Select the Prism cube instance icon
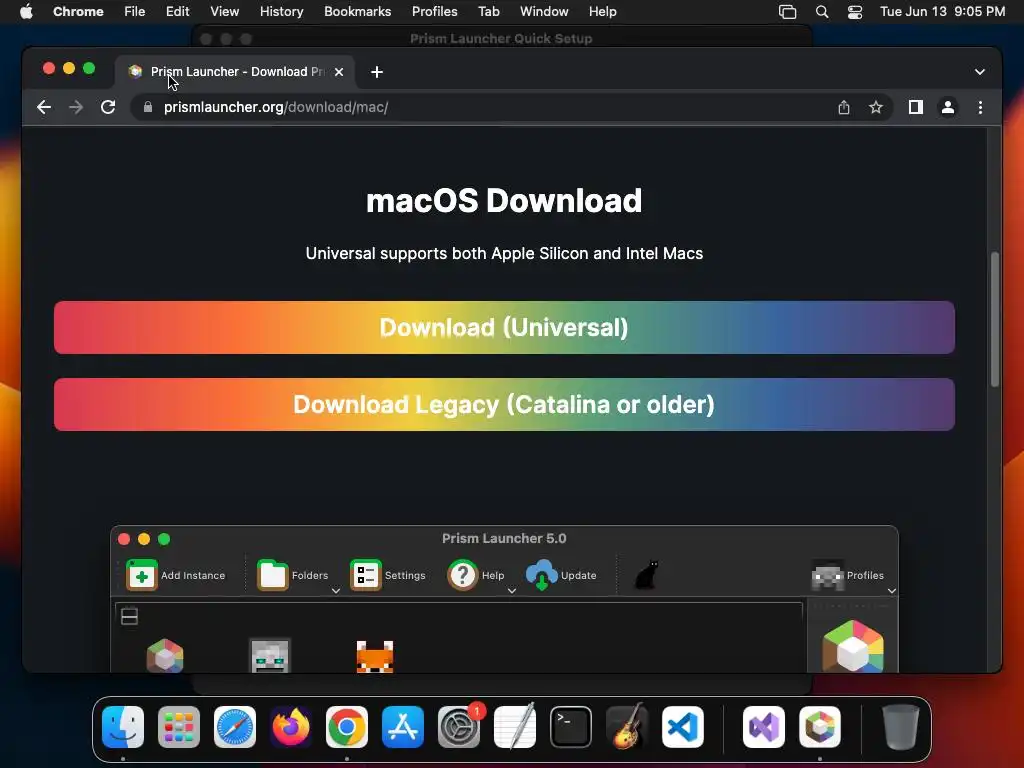 click(165, 655)
